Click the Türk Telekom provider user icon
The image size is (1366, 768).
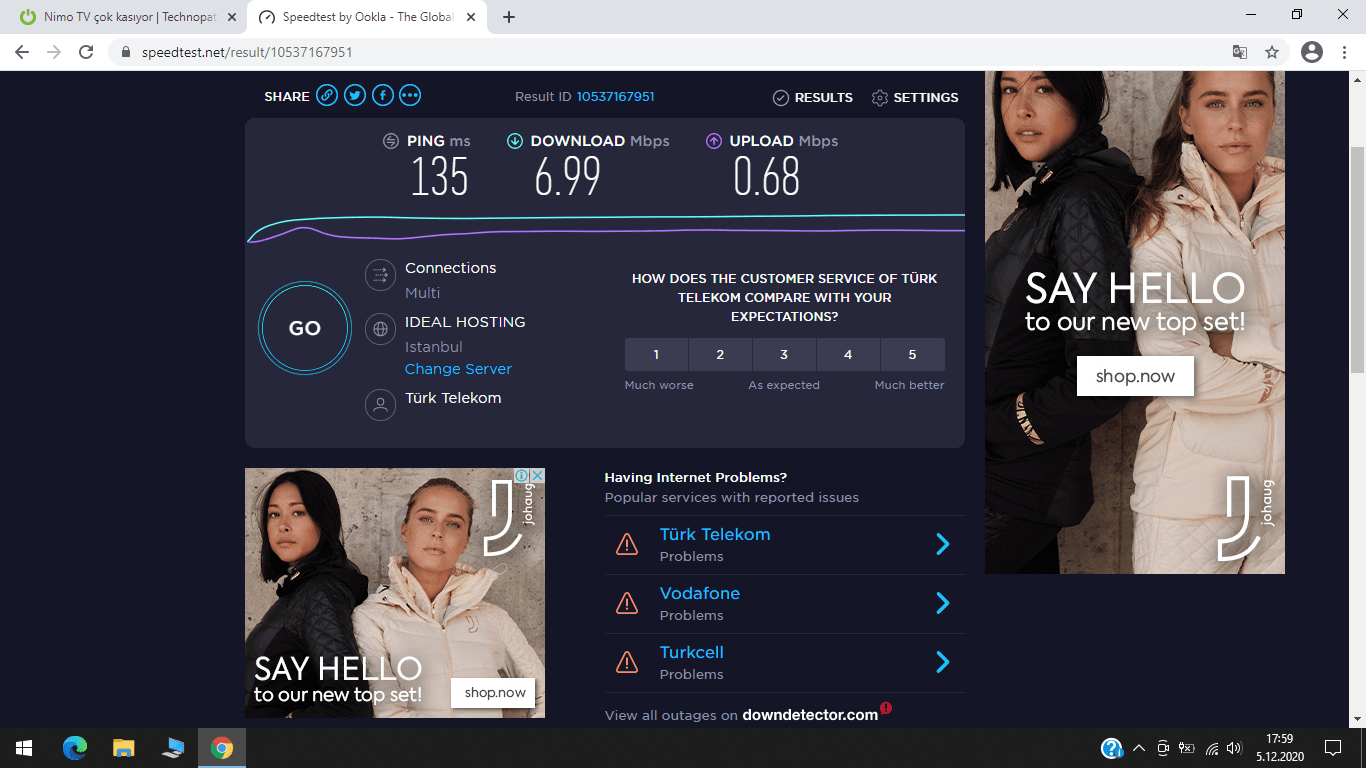(380, 405)
